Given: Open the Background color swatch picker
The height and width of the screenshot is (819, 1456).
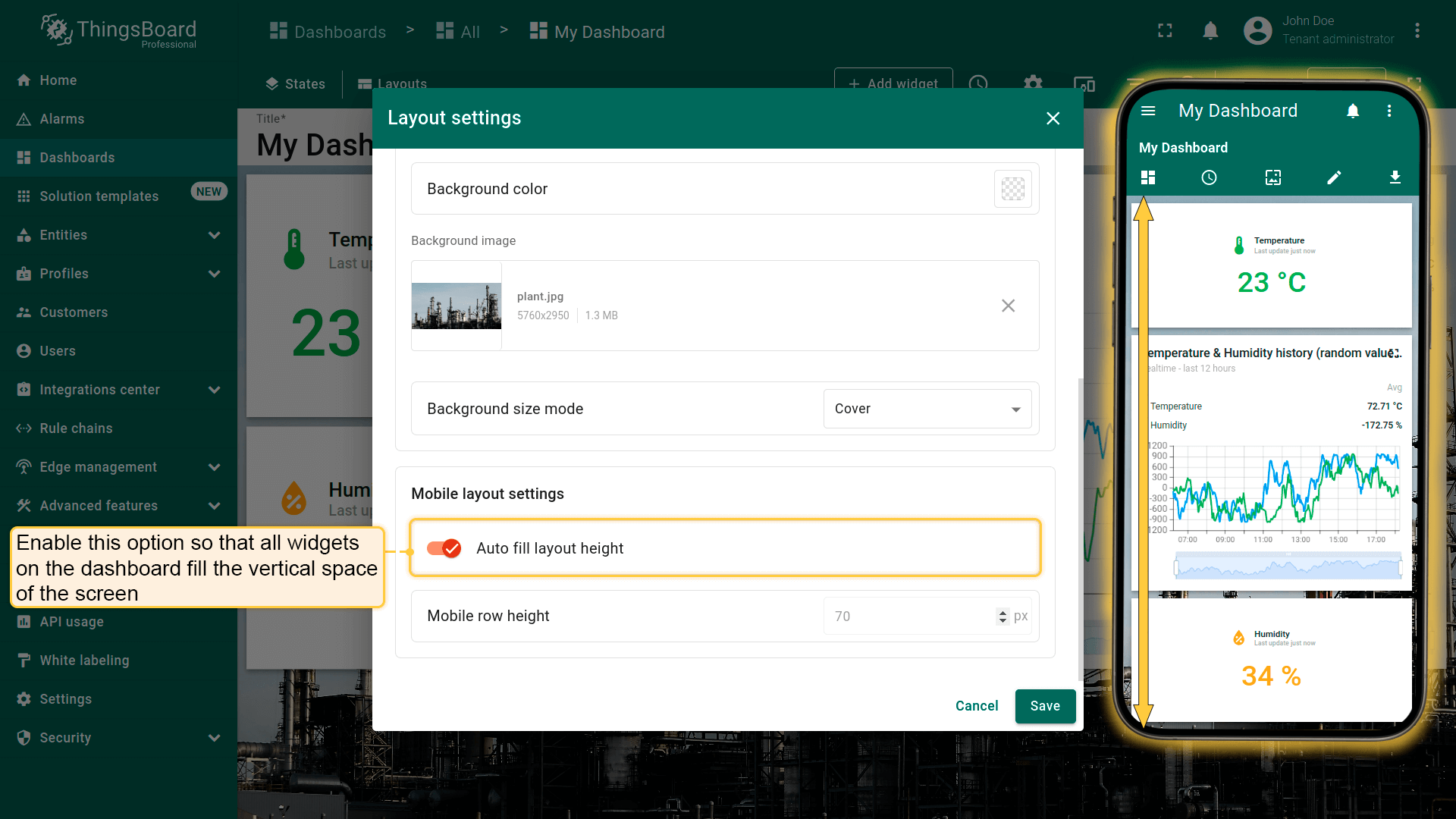Looking at the screenshot, I should [1012, 189].
